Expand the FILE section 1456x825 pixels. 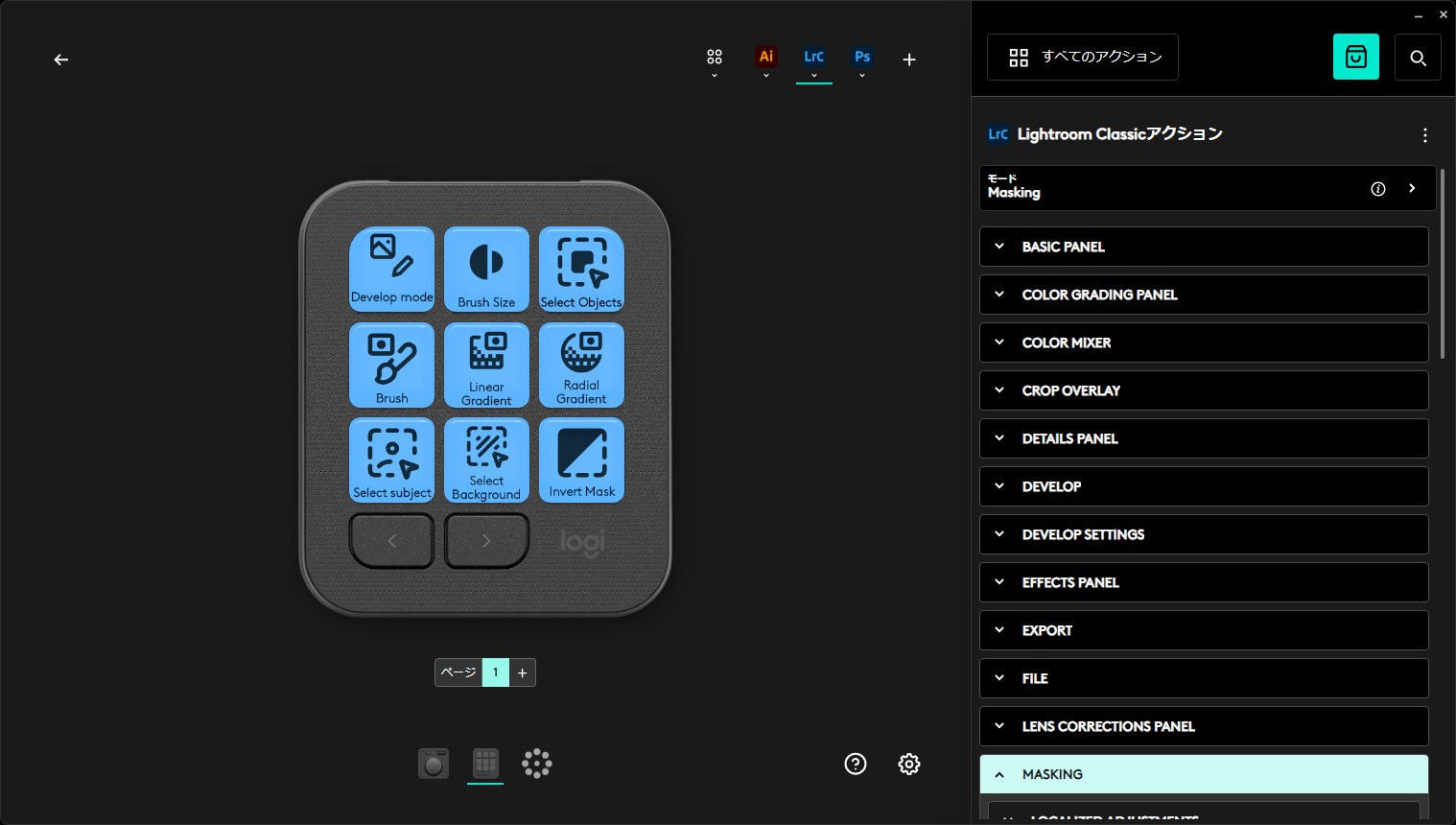coord(1204,678)
